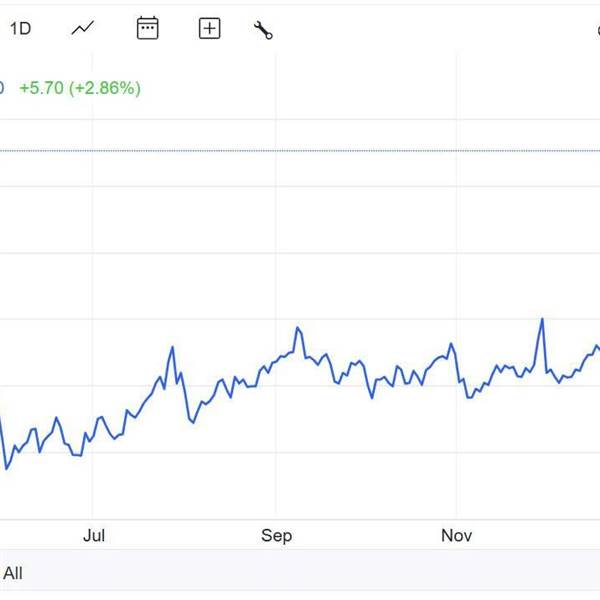Click the tallest price spike after November
The height and width of the screenshot is (600, 600).
542,319
